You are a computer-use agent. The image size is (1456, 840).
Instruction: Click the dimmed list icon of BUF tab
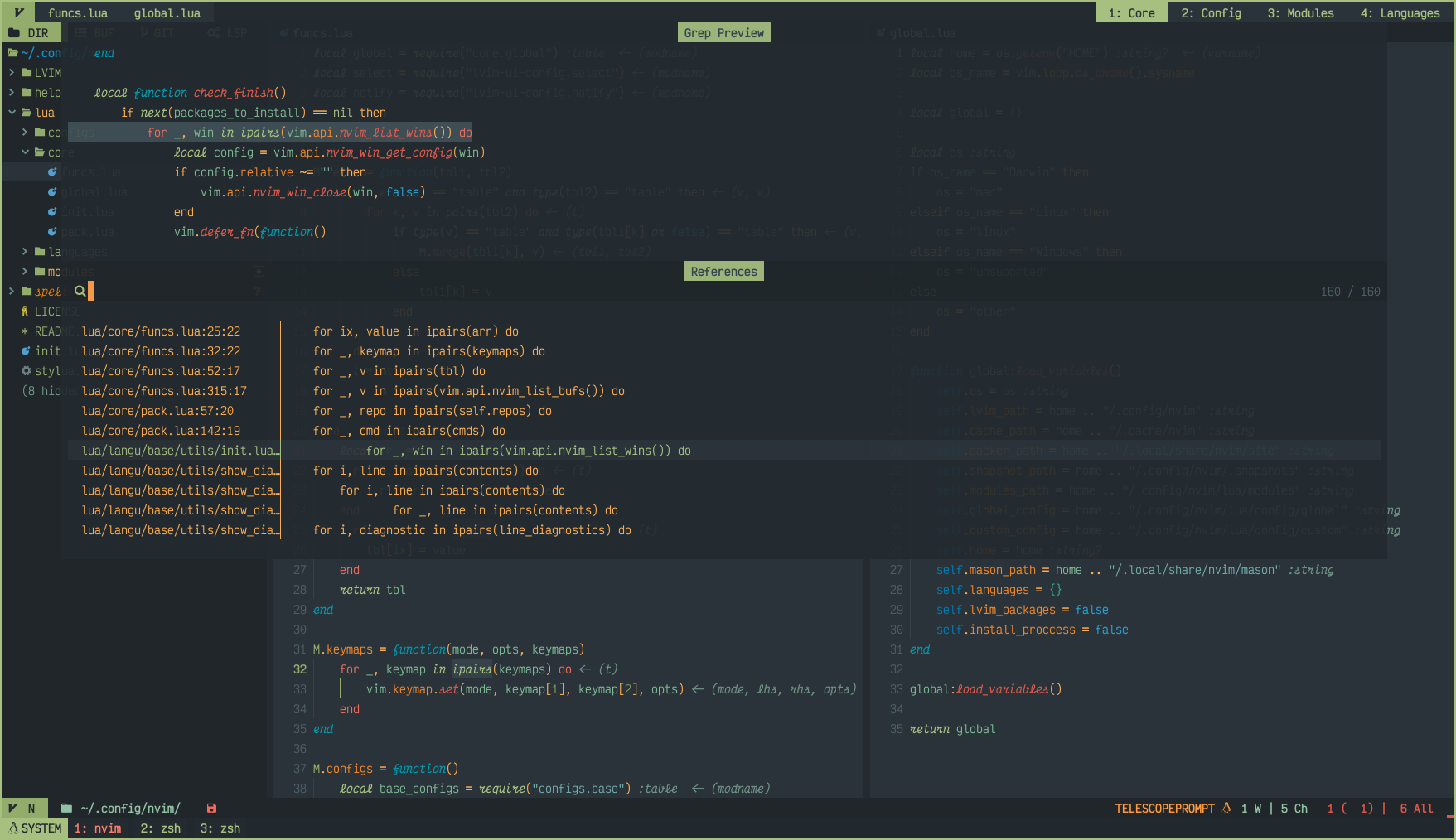pos(81,33)
